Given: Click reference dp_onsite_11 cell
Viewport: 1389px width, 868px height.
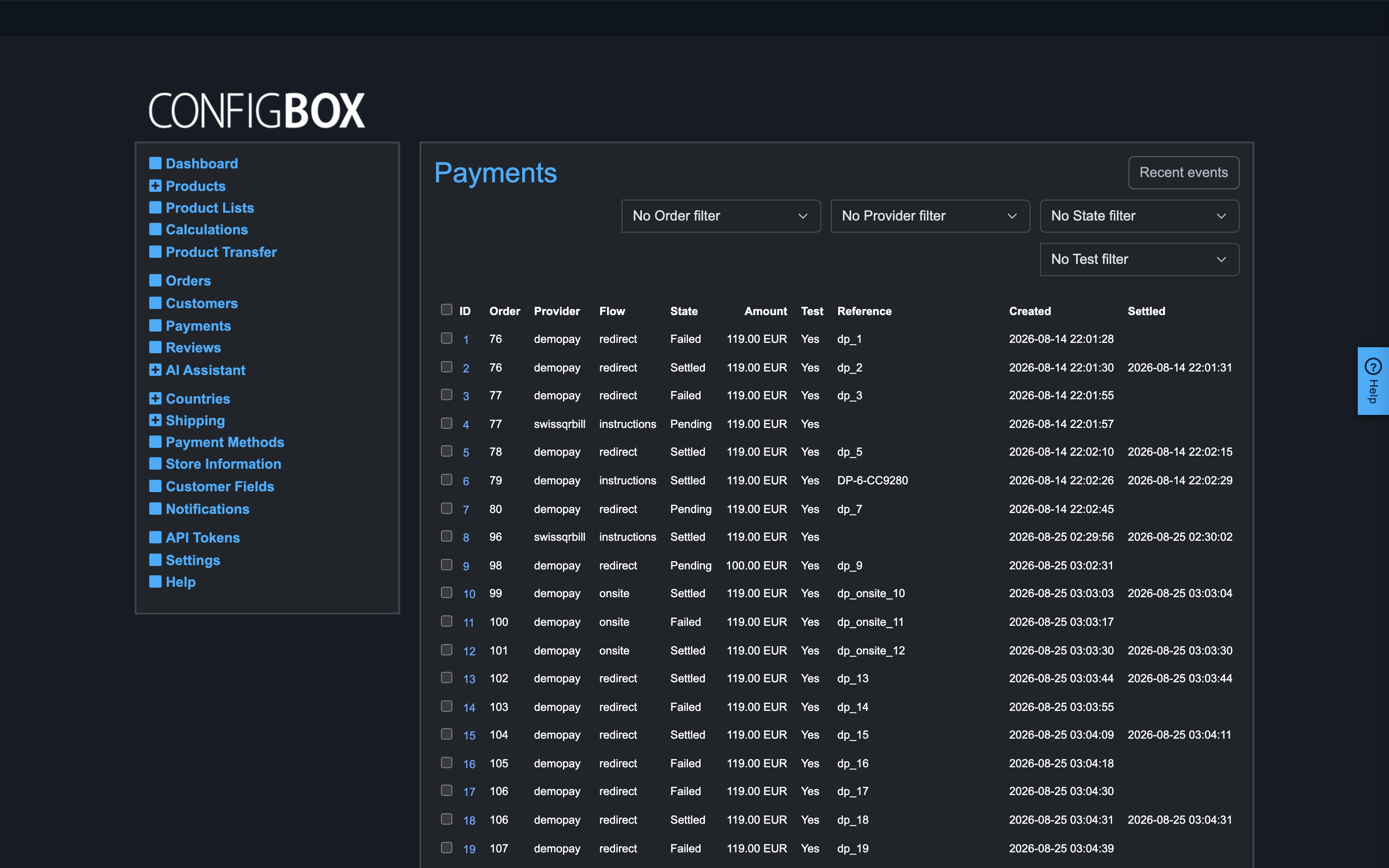Looking at the screenshot, I should (870, 622).
